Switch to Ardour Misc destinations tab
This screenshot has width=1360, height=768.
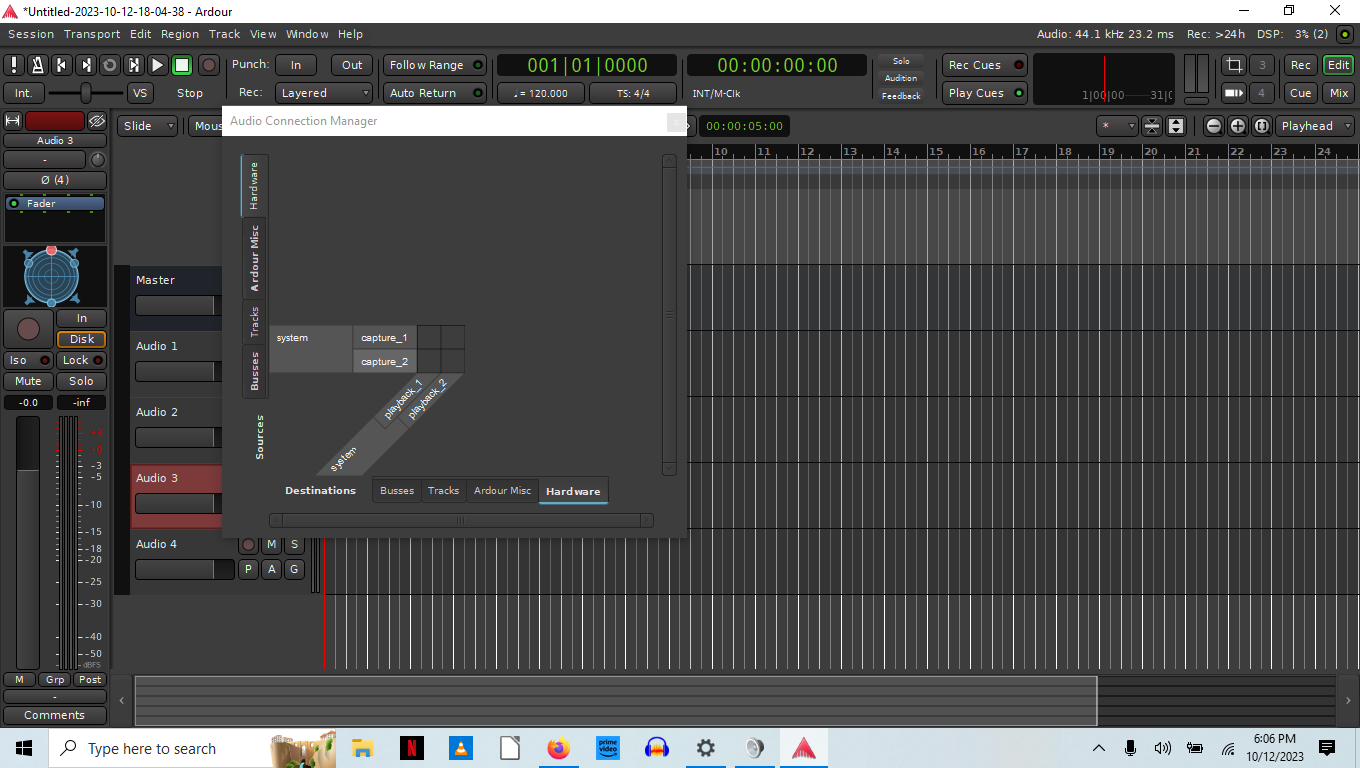(502, 491)
